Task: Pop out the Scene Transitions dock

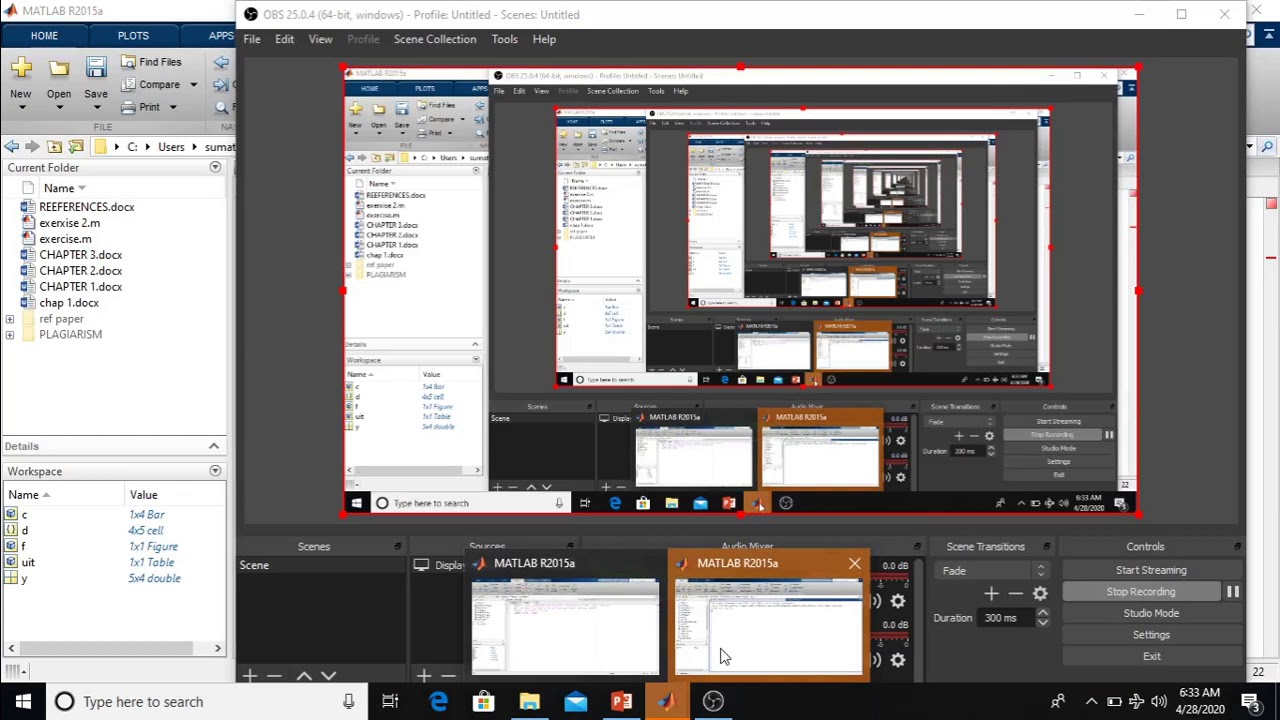Action: point(1046,547)
